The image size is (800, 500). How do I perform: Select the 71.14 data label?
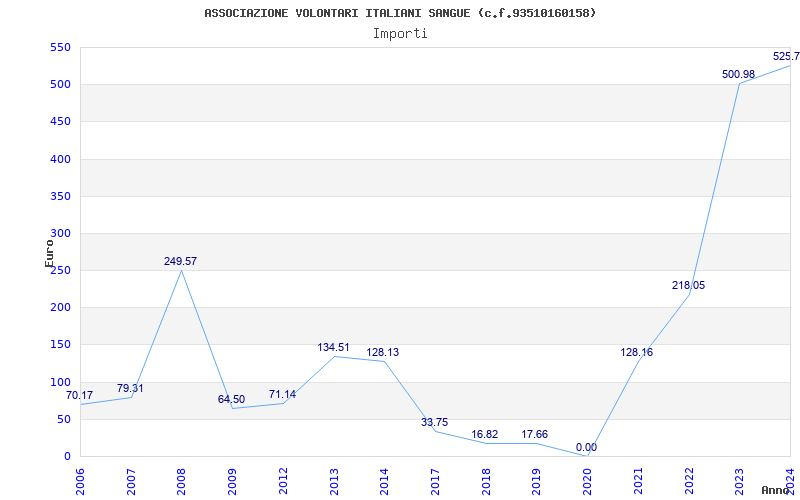[x=282, y=394]
